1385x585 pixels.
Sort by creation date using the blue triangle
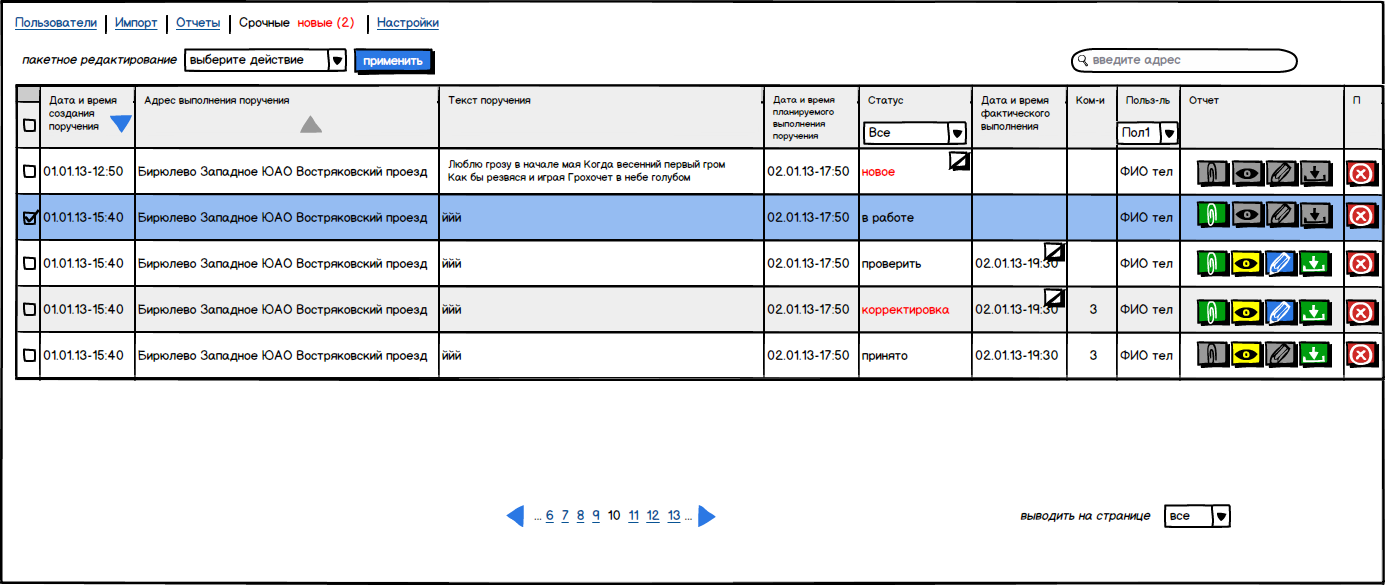pos(120,125)
